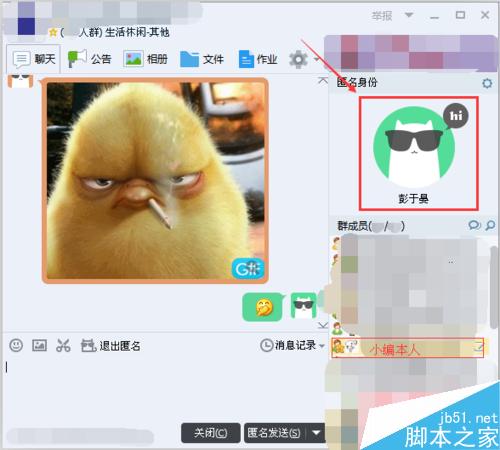Click the 关闭(C) button
500x450 pixels.
coord(211,433)
